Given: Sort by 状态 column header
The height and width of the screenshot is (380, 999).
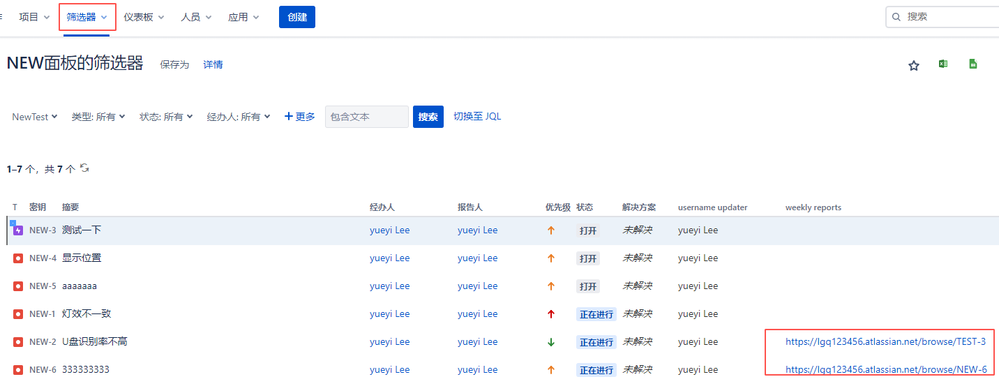Looking at the screenshot, I should click(585, 207).
